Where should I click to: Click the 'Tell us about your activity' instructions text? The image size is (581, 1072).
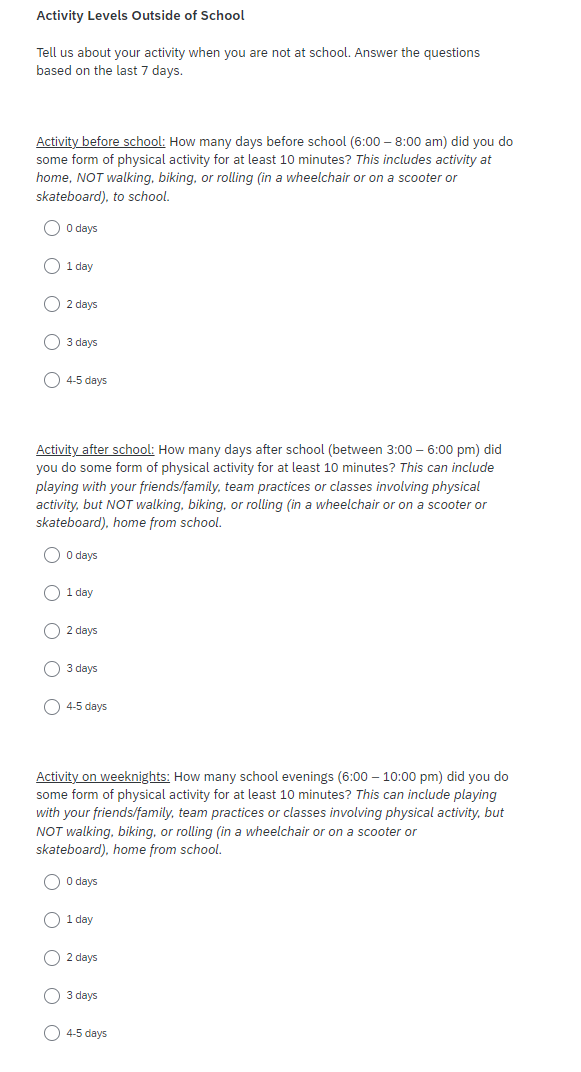pos(258,62)
